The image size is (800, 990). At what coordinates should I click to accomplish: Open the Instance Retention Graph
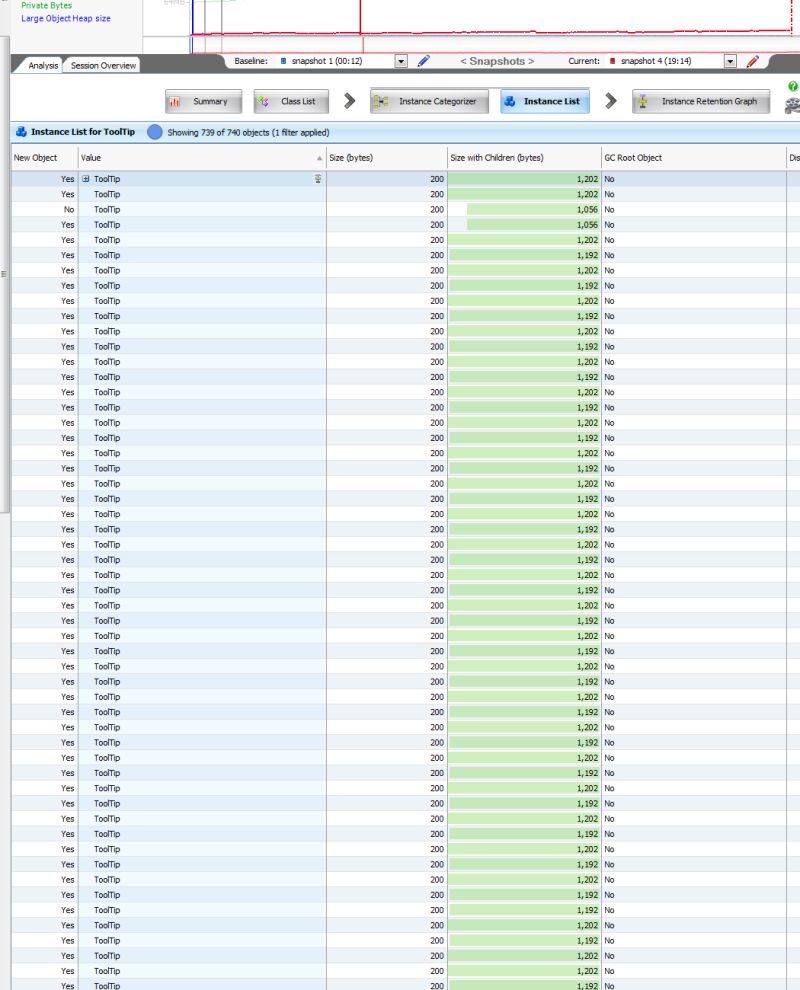click(x=702, y=101)
